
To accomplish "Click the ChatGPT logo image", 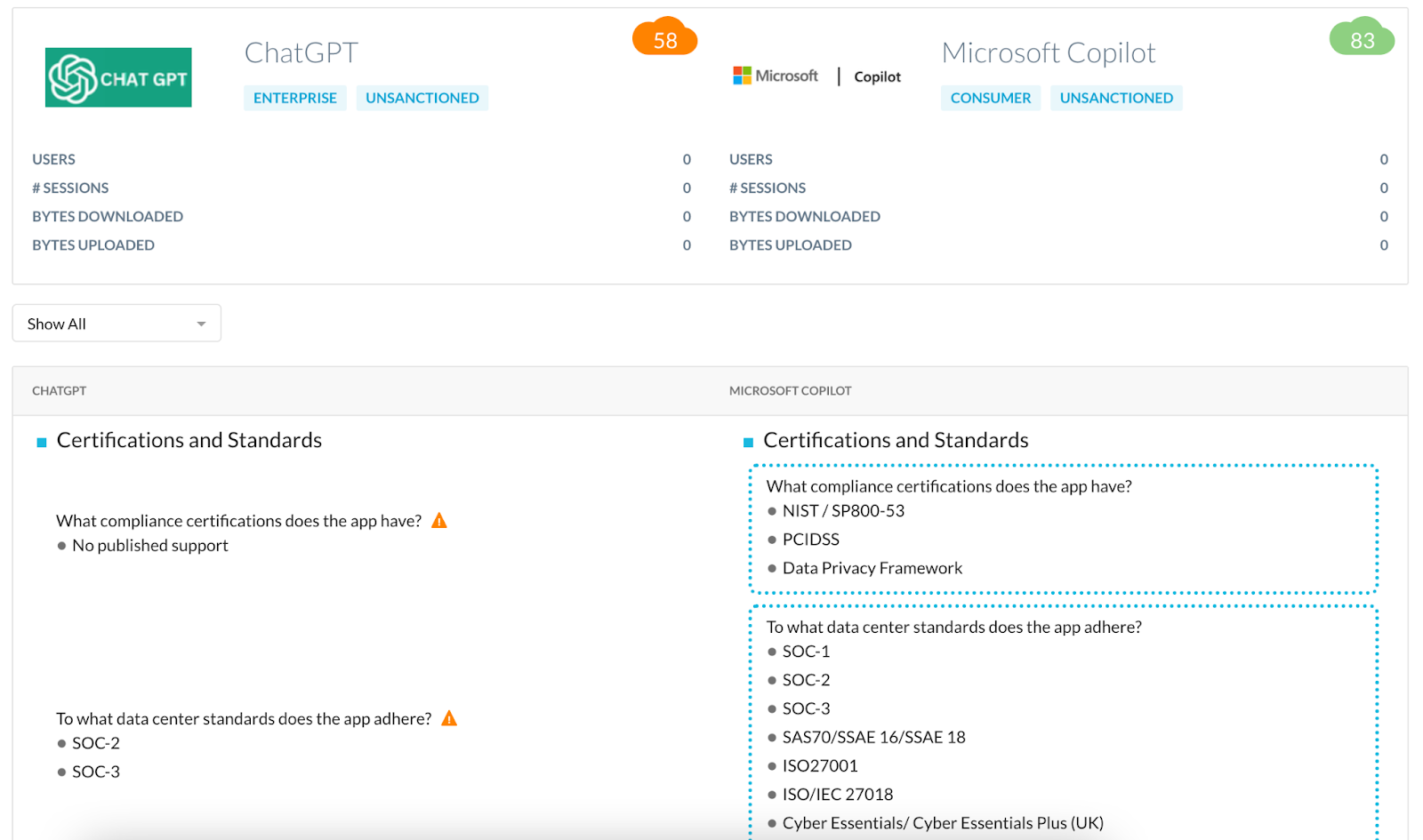I will [118, 77].
